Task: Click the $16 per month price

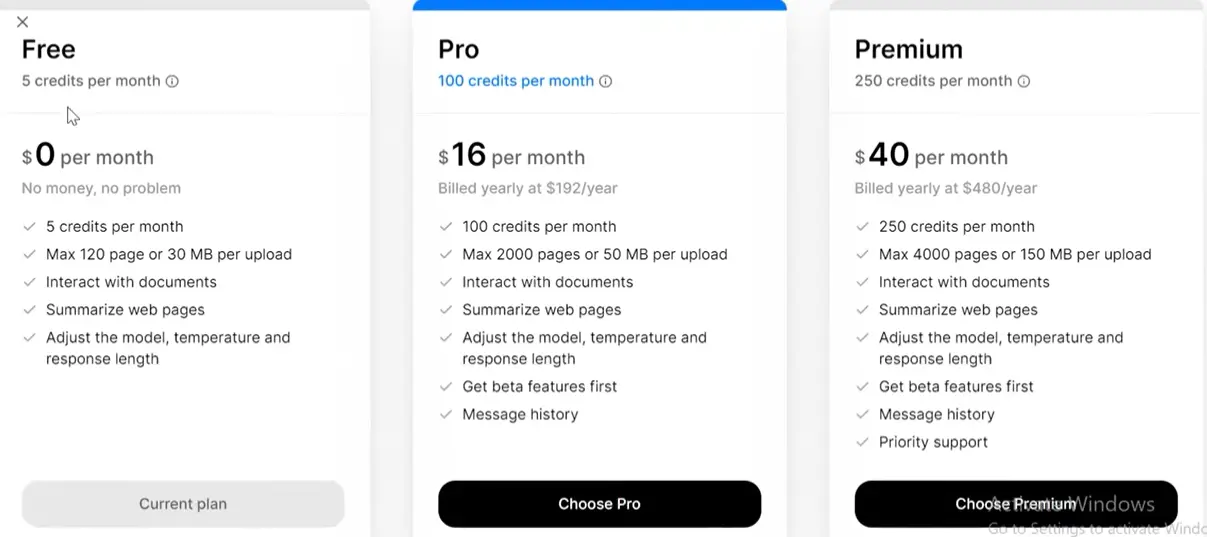Action: click(511, 156)
